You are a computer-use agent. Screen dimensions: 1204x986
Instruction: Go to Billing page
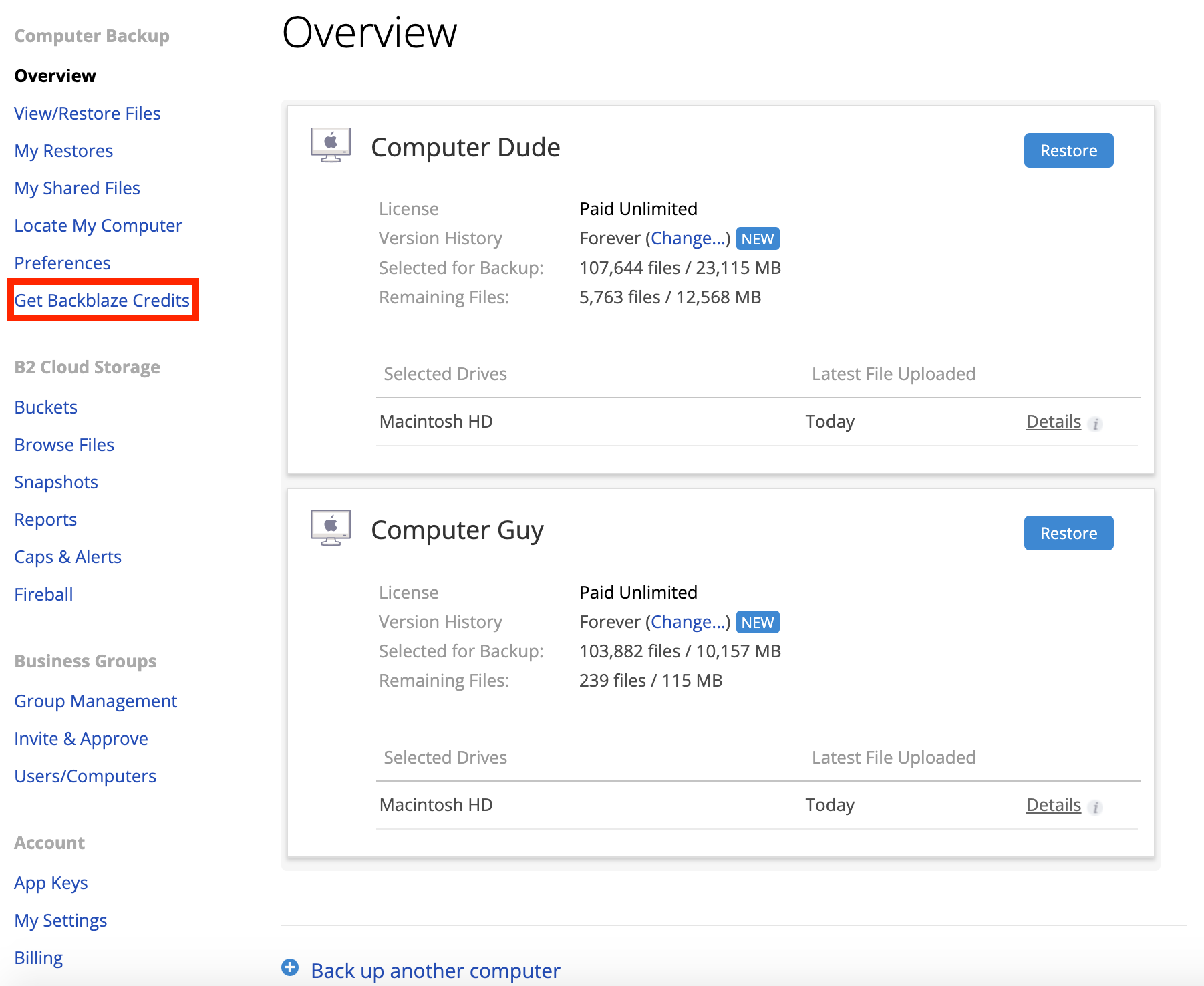[x=39, y=958]
